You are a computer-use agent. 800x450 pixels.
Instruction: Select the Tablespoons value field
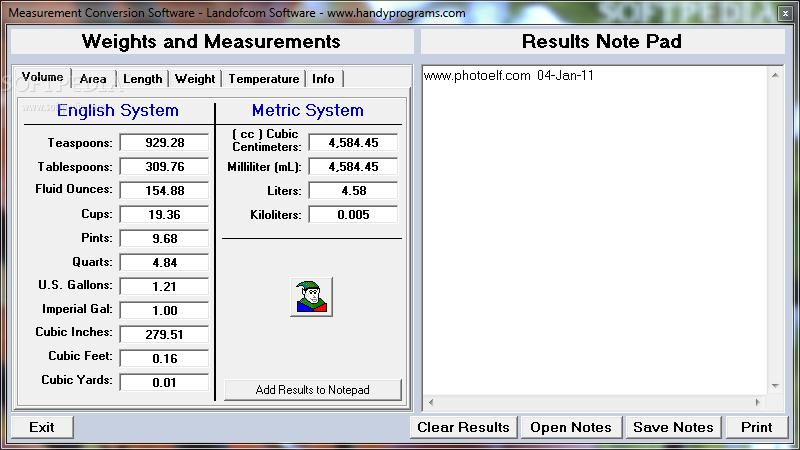164,166
